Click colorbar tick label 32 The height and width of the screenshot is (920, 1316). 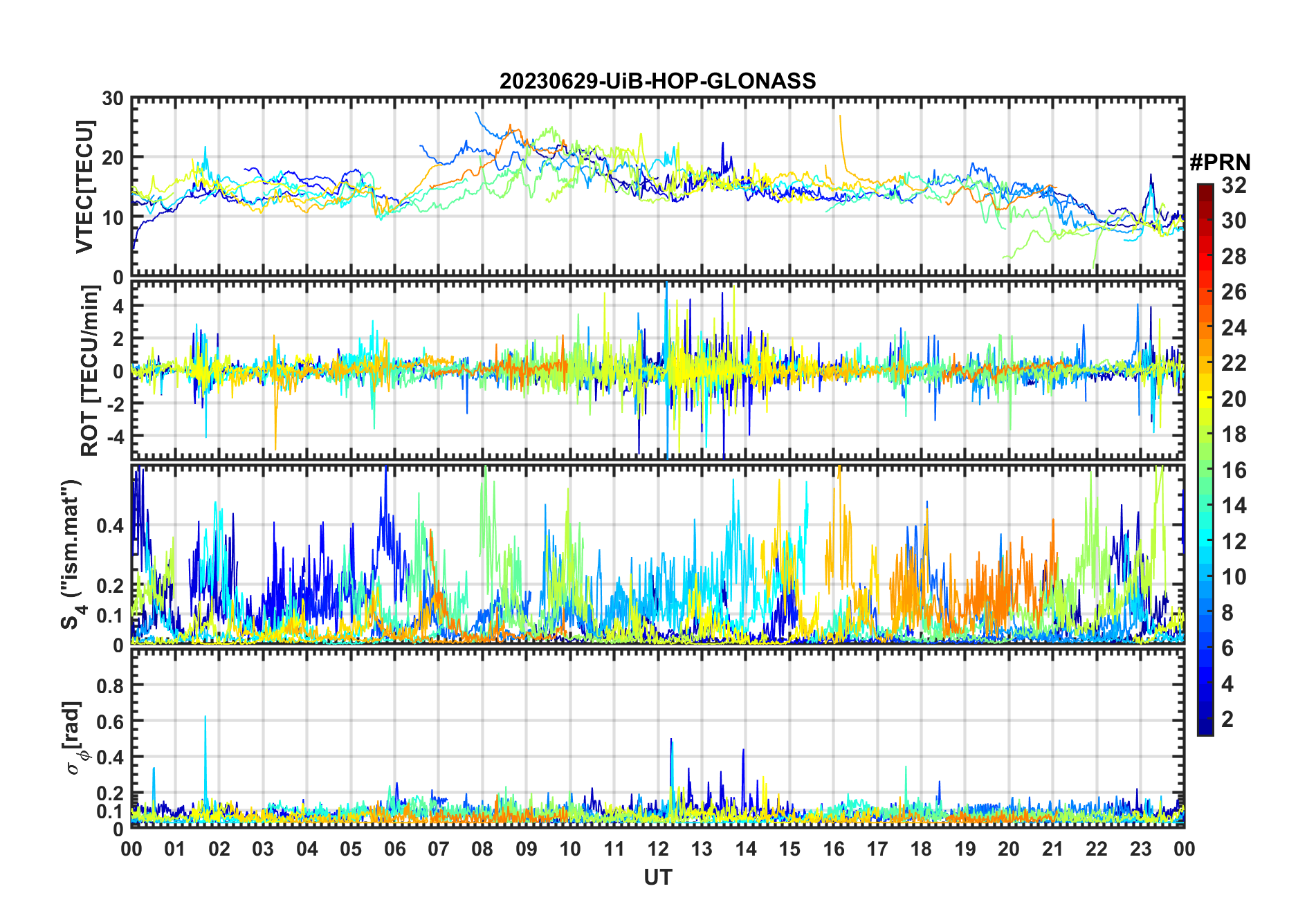pyautogui.click(x=1234, y=185)
